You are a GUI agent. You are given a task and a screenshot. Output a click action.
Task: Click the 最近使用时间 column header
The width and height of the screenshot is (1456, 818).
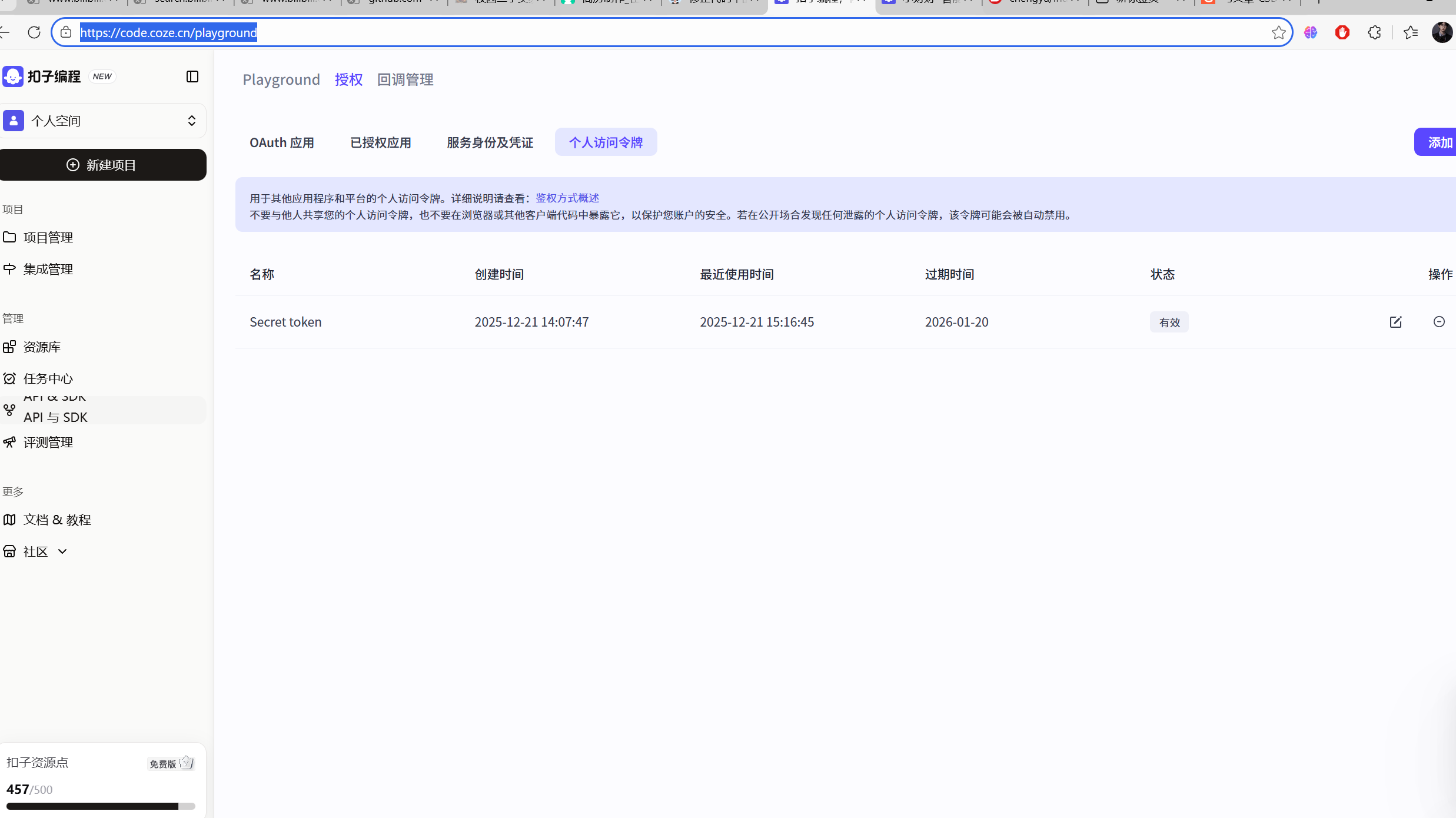[x=737, y=274]
